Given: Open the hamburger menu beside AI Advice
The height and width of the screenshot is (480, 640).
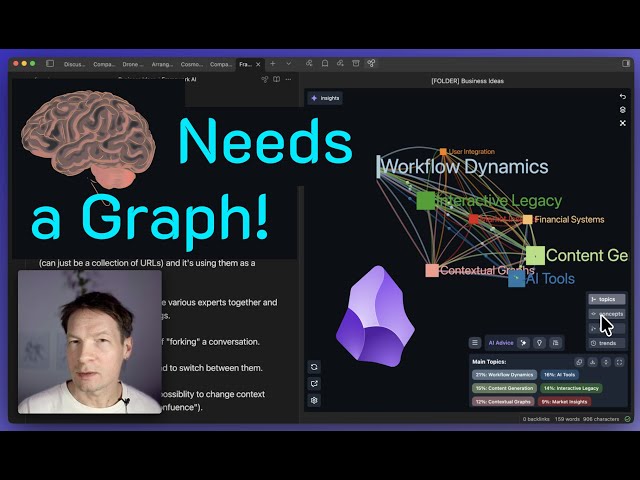Looking at the screenshot, I should [475, 342].
